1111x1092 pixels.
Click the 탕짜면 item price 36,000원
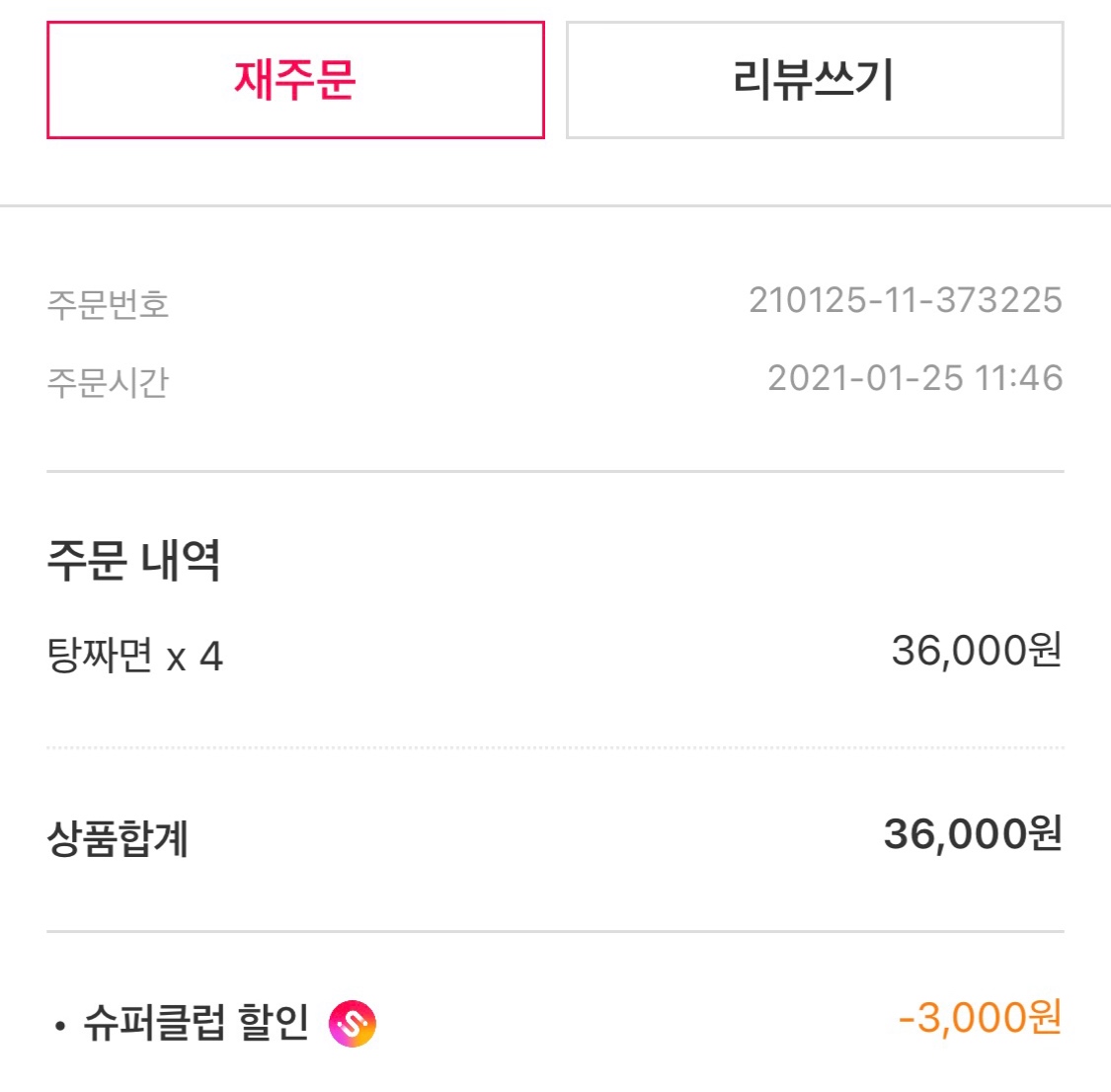click(977, 650)
